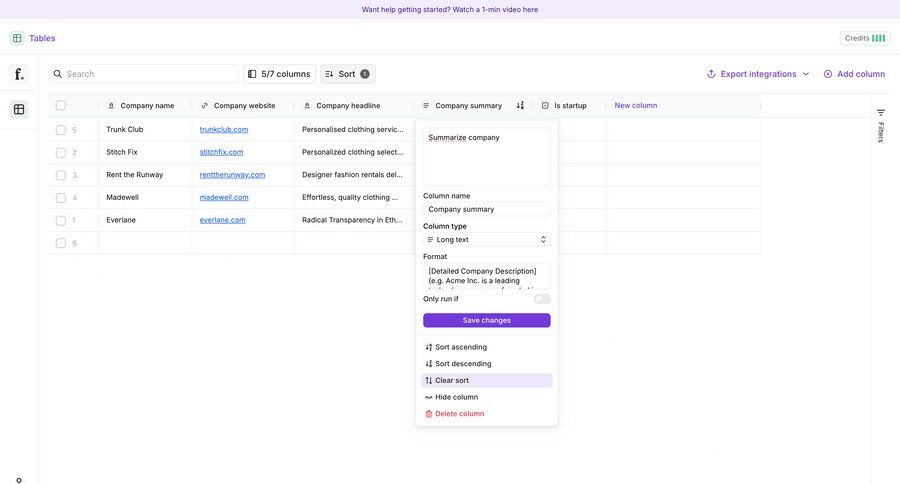Check the Trunk Club row checkbox
Screen dimensions: 900x484
(60, 130)
